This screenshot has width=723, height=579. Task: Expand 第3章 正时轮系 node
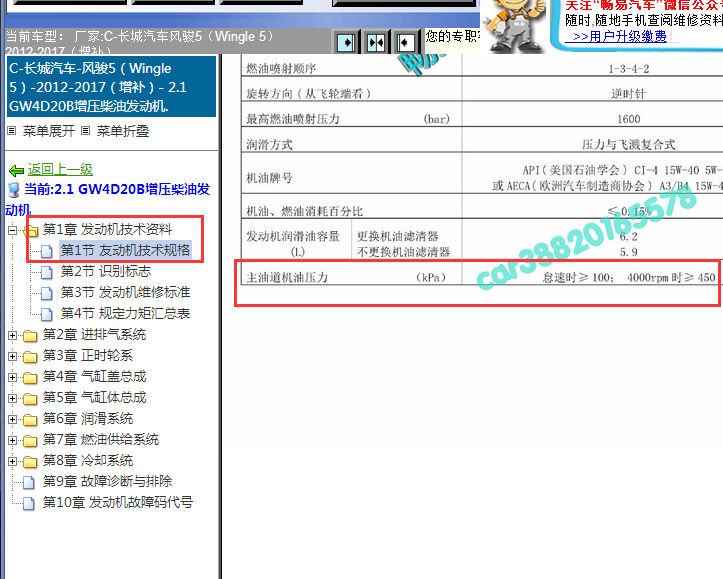coord(12,356)
